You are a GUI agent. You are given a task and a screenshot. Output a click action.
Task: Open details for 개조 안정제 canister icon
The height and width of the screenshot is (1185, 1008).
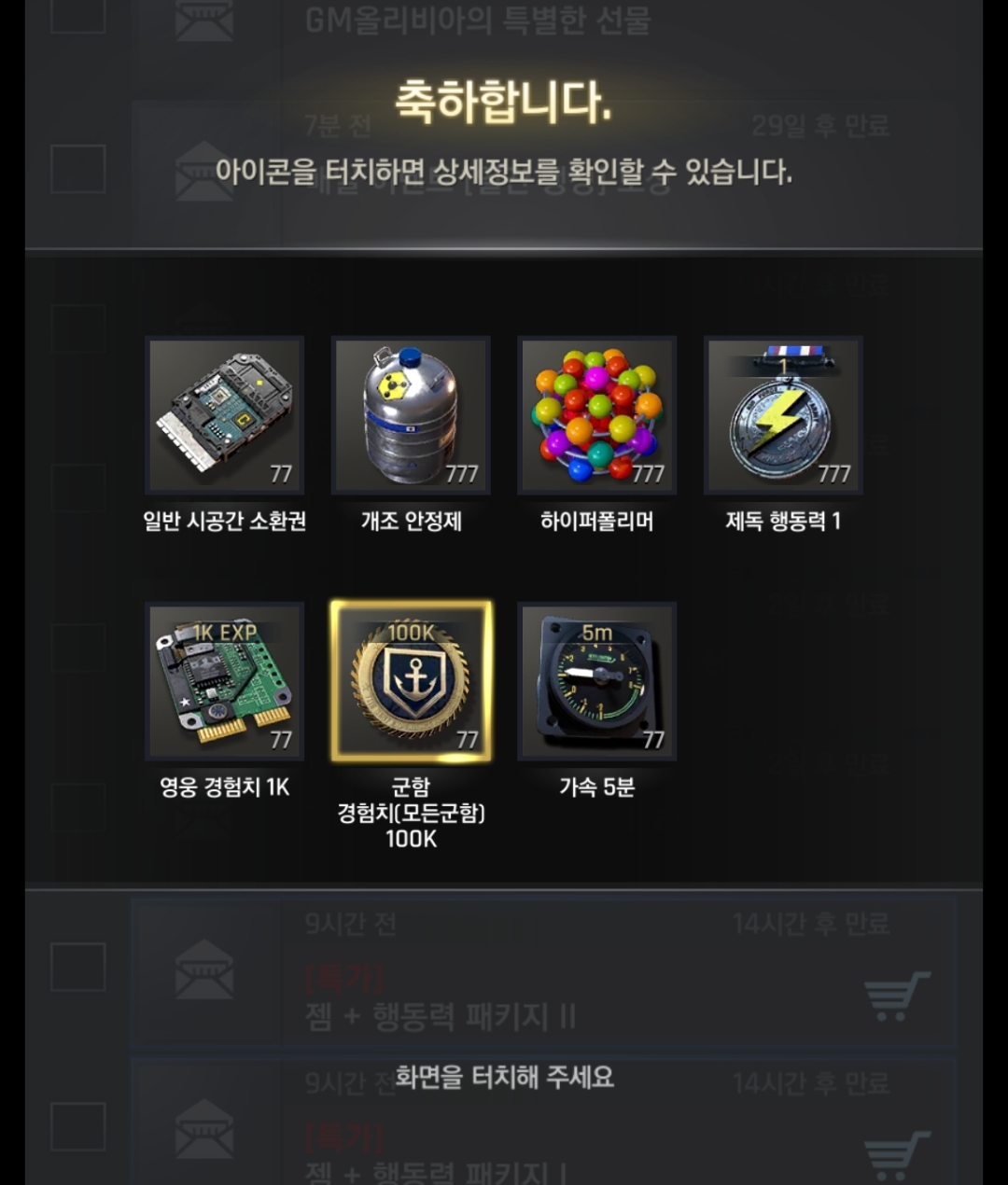(x=411, y=415)
